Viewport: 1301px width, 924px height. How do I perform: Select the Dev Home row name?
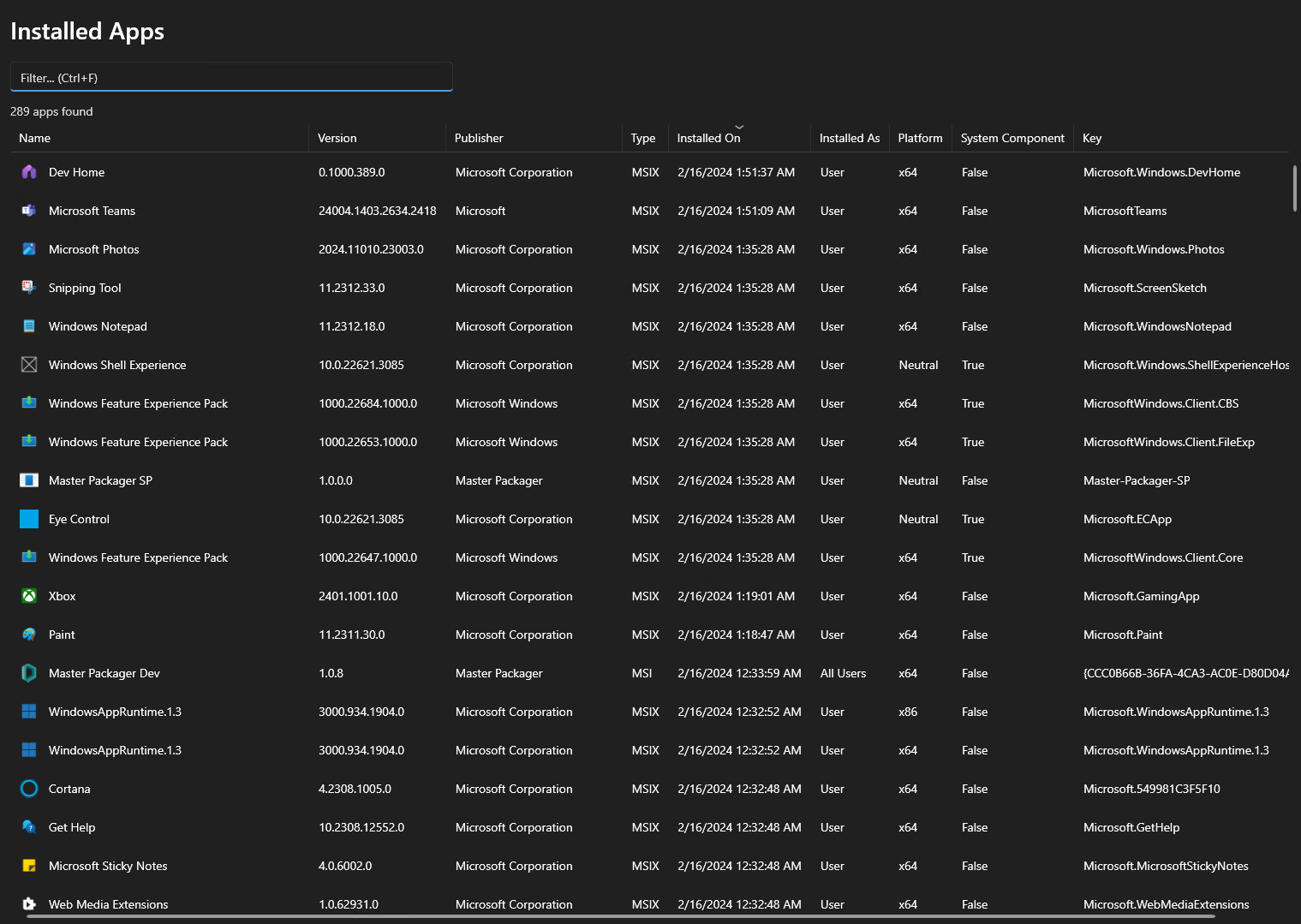[76, 172]
